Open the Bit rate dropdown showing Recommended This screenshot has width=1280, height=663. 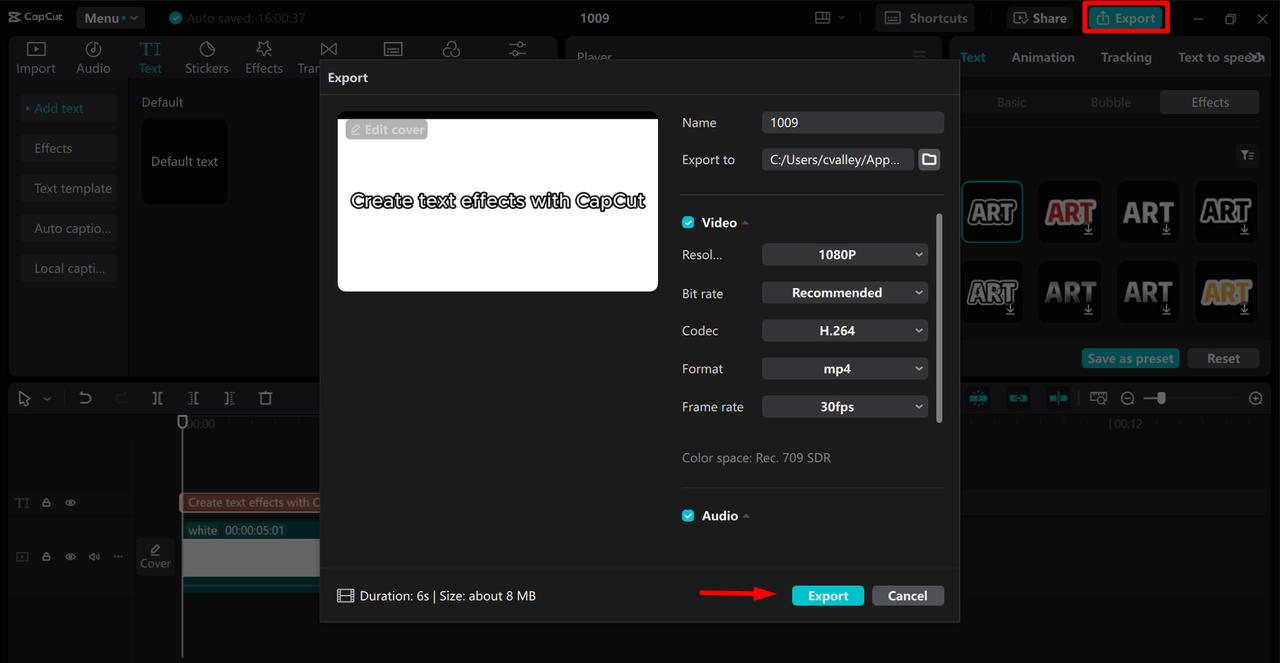click(x=845, y=293)
